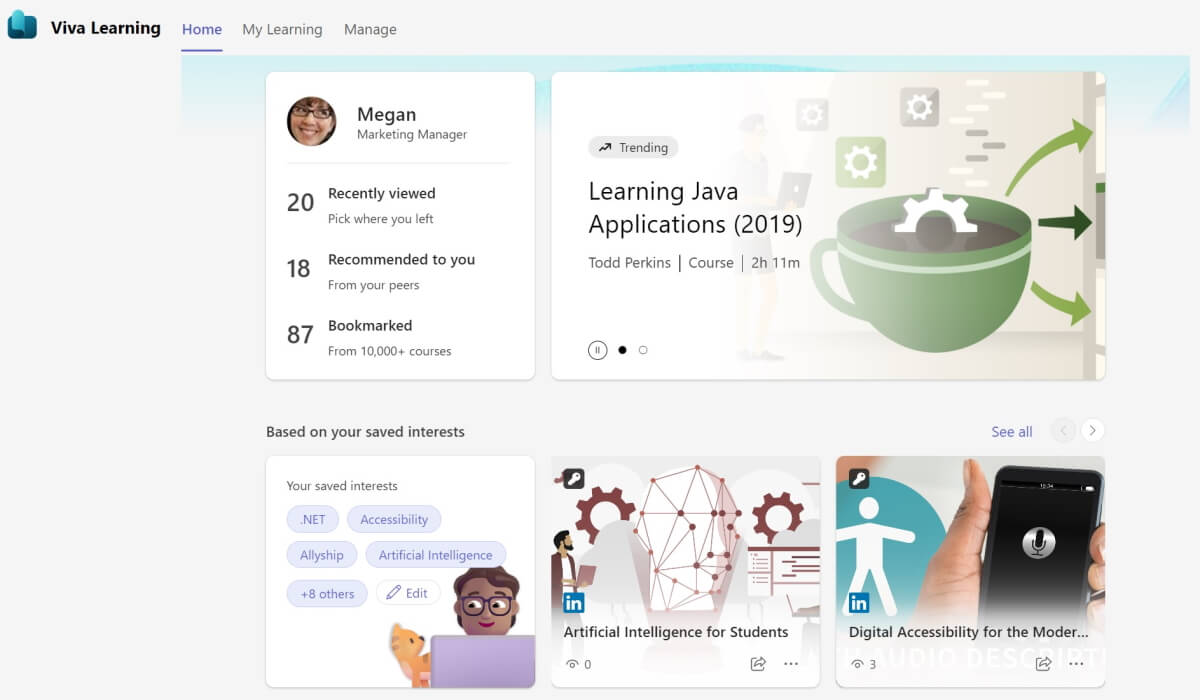
Task: Open the LinkedIn icon on the Digital Accessibility card
Action: tap(858, 602)
